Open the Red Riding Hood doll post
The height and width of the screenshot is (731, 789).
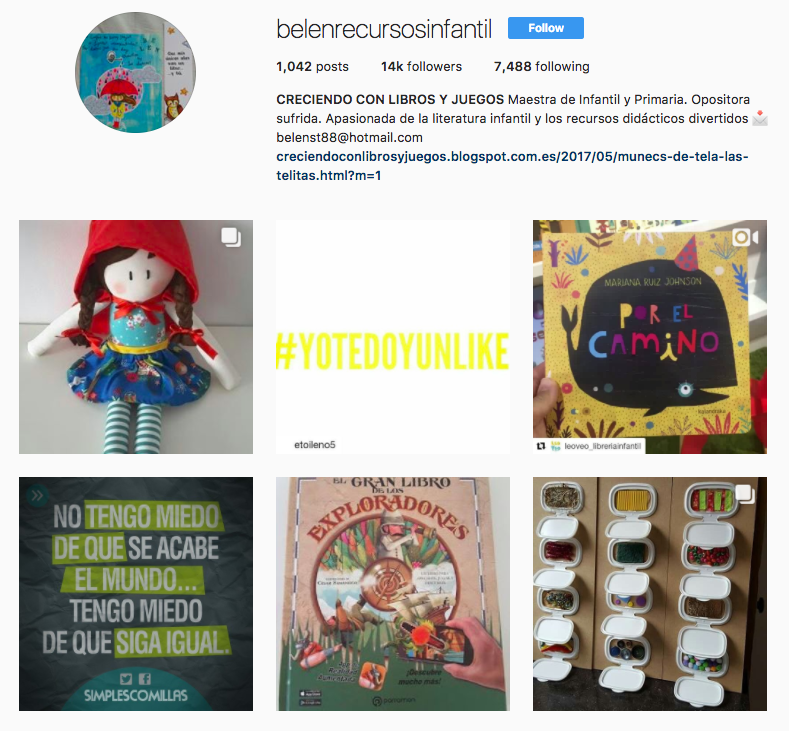pyautogui.click(x=136, y=337)
